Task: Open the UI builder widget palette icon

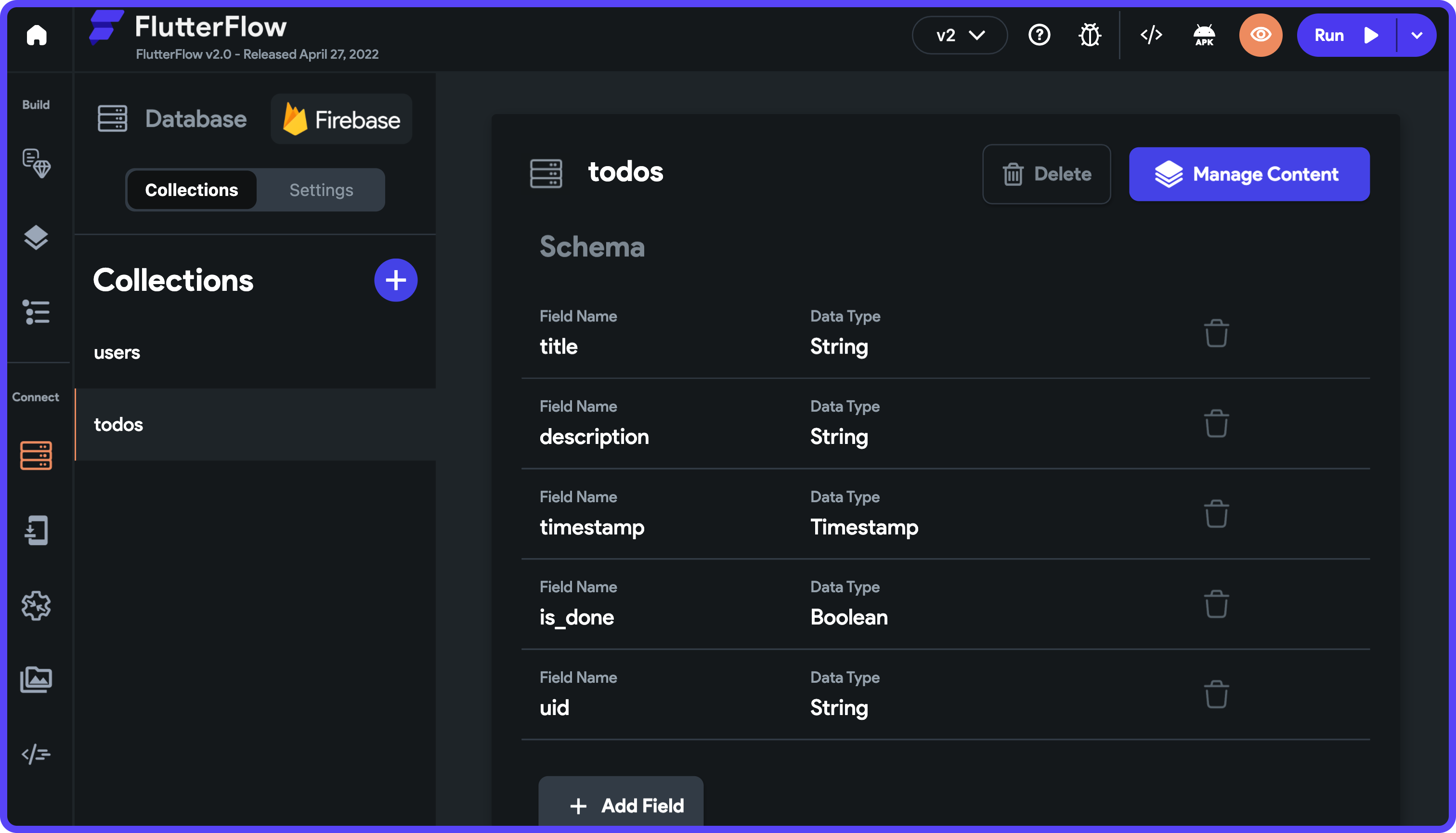Action: click(36, 164)
